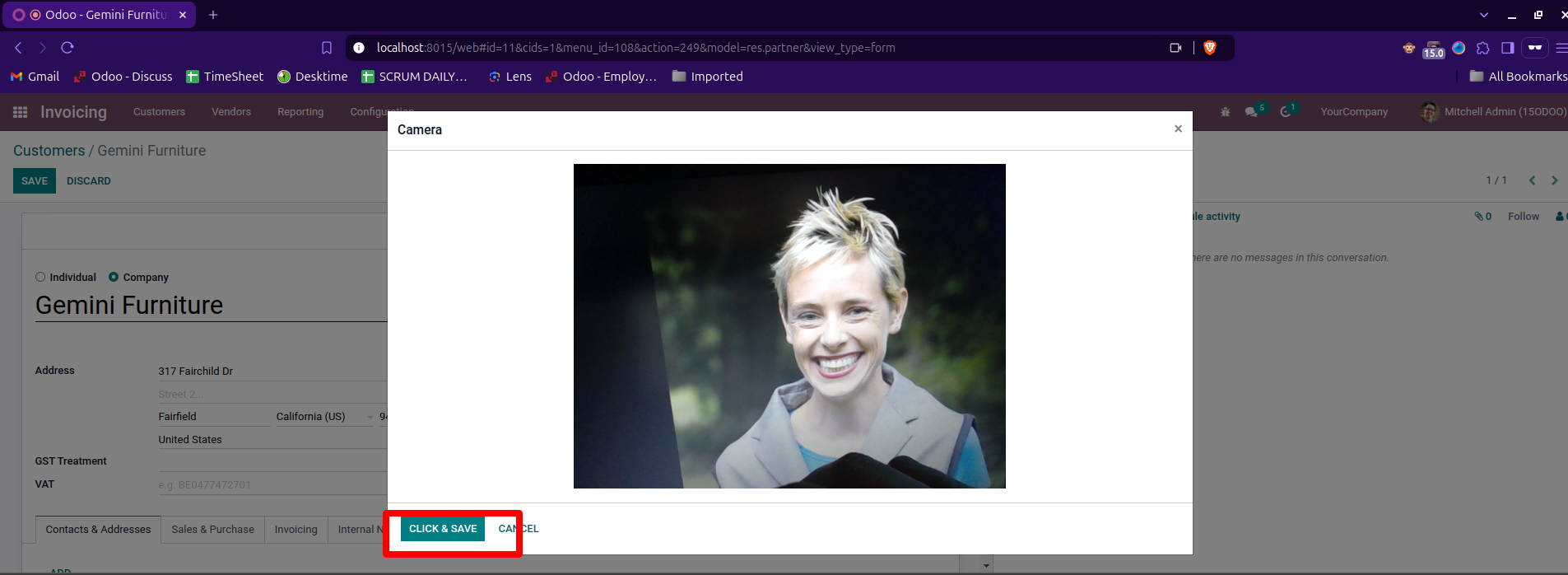The image size is (1568, 575).
Task: Expand the All Bookmarks folder
Action: click(x=1519, y=77)
